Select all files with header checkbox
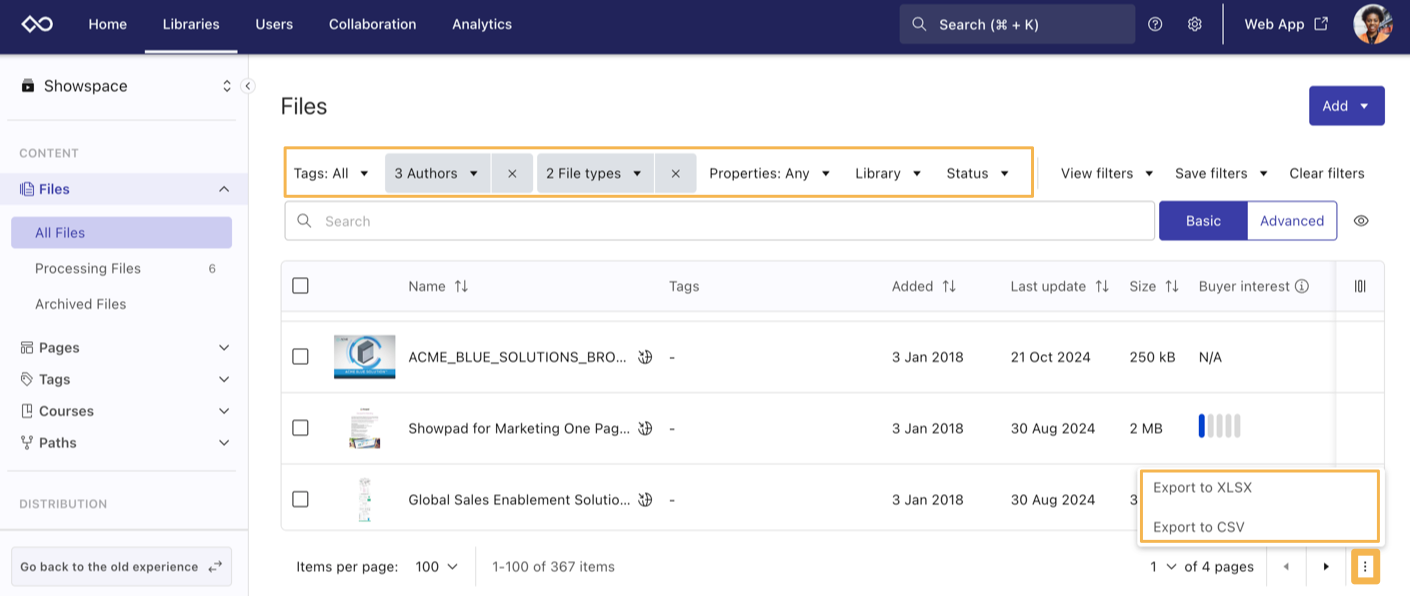The width and height of the screenshot is (1410, 596). [300, 286]
